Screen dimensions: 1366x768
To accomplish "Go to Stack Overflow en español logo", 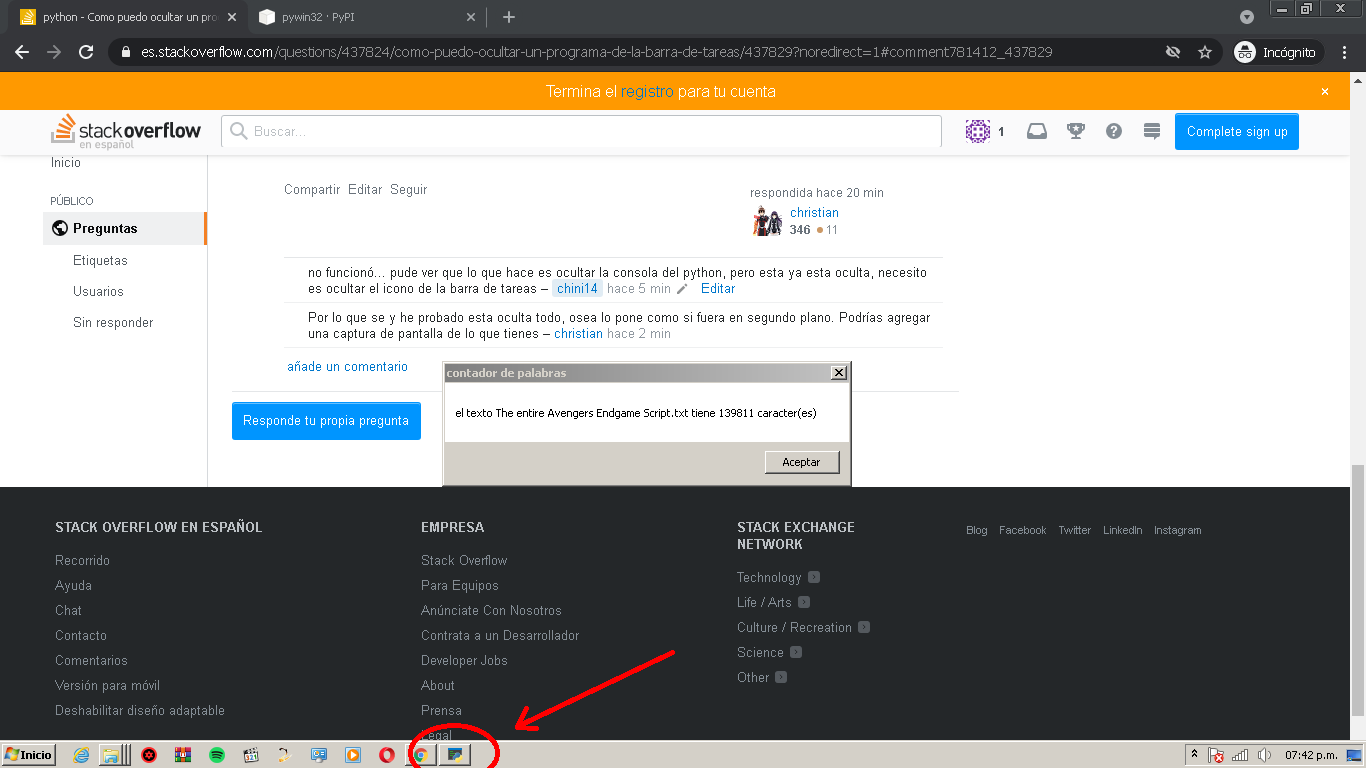I will click(126, 131).
